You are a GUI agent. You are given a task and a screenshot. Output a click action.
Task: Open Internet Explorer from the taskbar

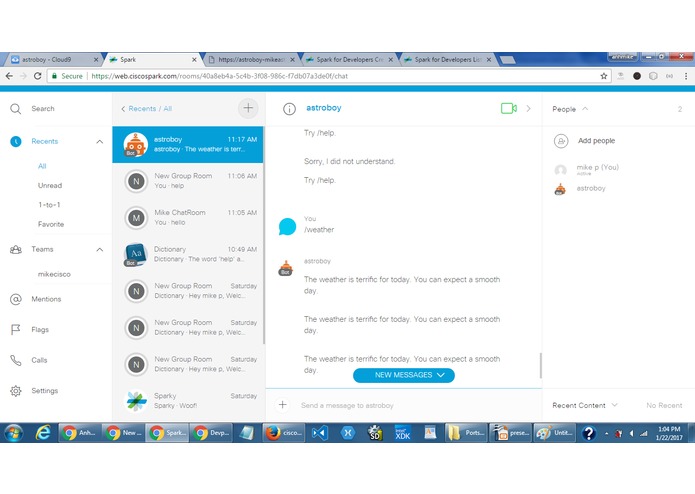[43, 433]
